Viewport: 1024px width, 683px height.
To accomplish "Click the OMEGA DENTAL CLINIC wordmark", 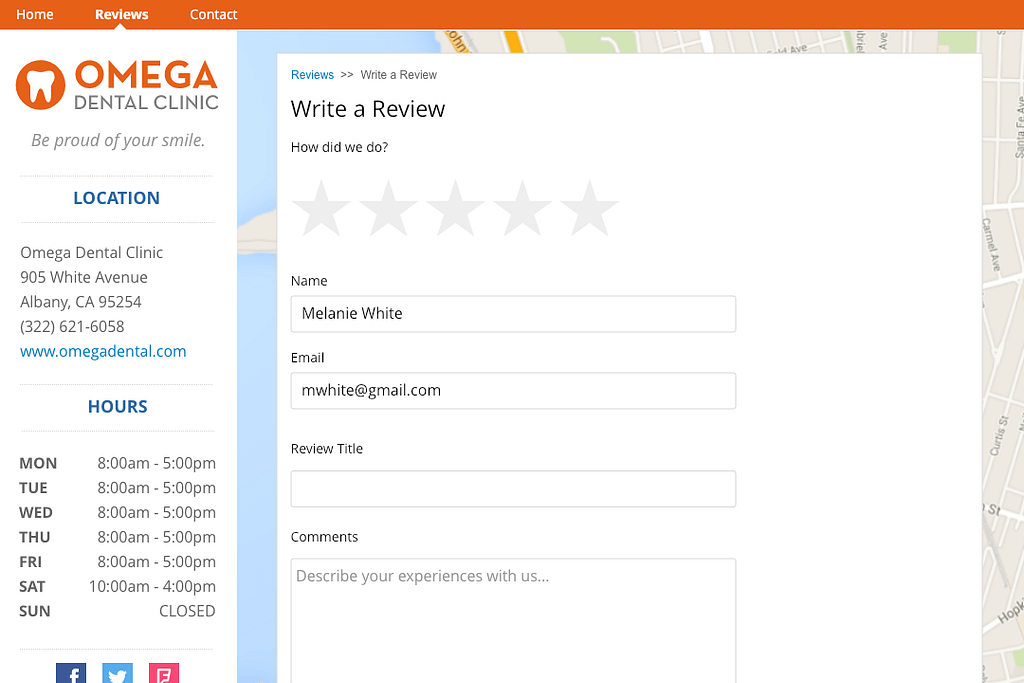I will [x=146, y=85].
